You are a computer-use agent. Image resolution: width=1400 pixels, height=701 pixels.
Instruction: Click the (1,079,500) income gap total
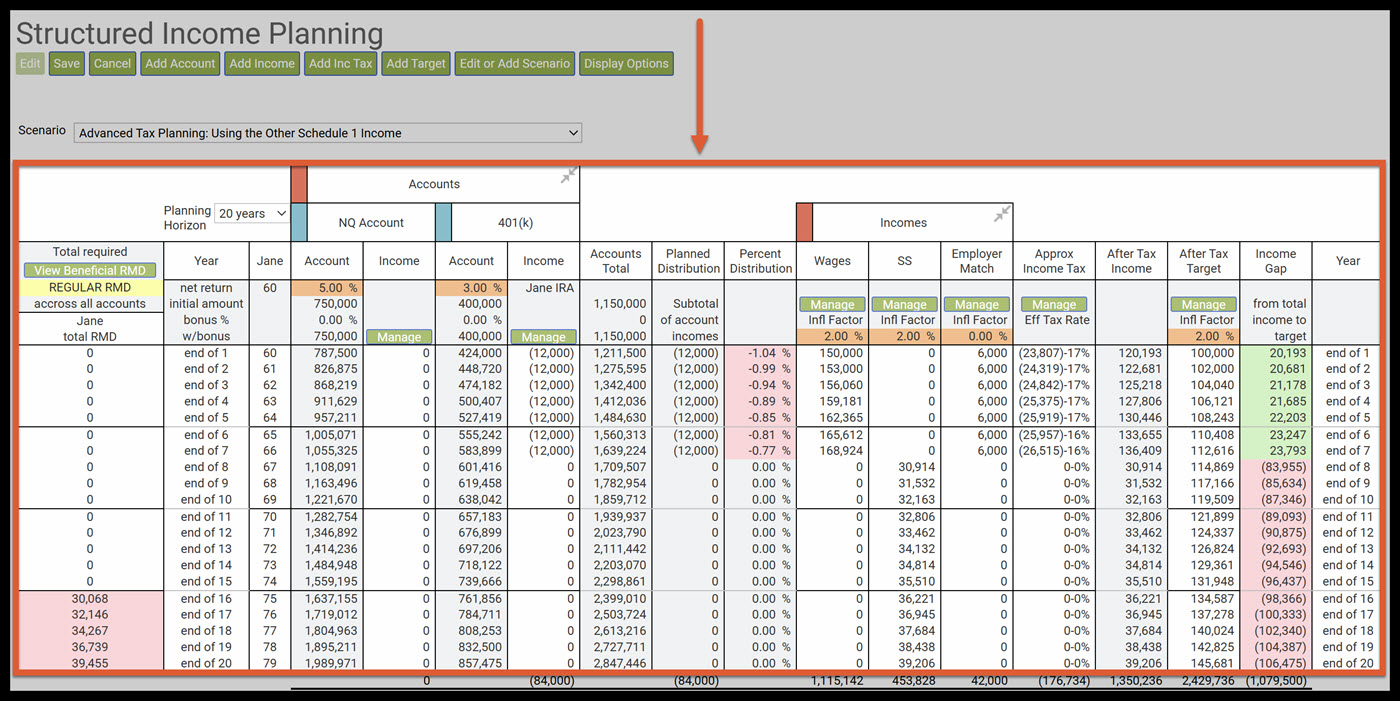(1275, 681)
